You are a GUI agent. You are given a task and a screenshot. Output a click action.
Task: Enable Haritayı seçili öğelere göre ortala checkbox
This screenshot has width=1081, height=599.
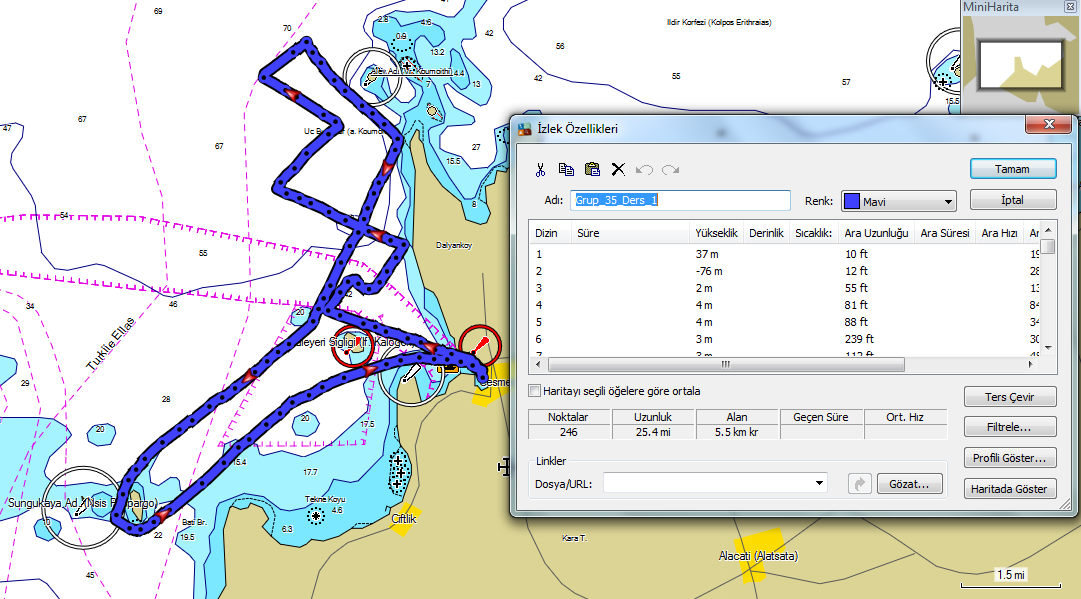point(534,391)
